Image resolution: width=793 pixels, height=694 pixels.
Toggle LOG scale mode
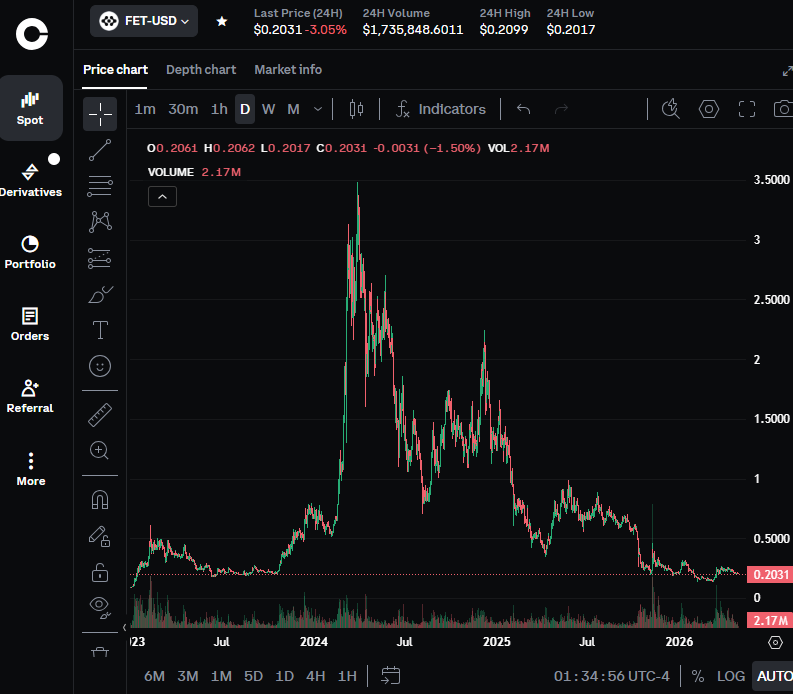click(731, 676)
